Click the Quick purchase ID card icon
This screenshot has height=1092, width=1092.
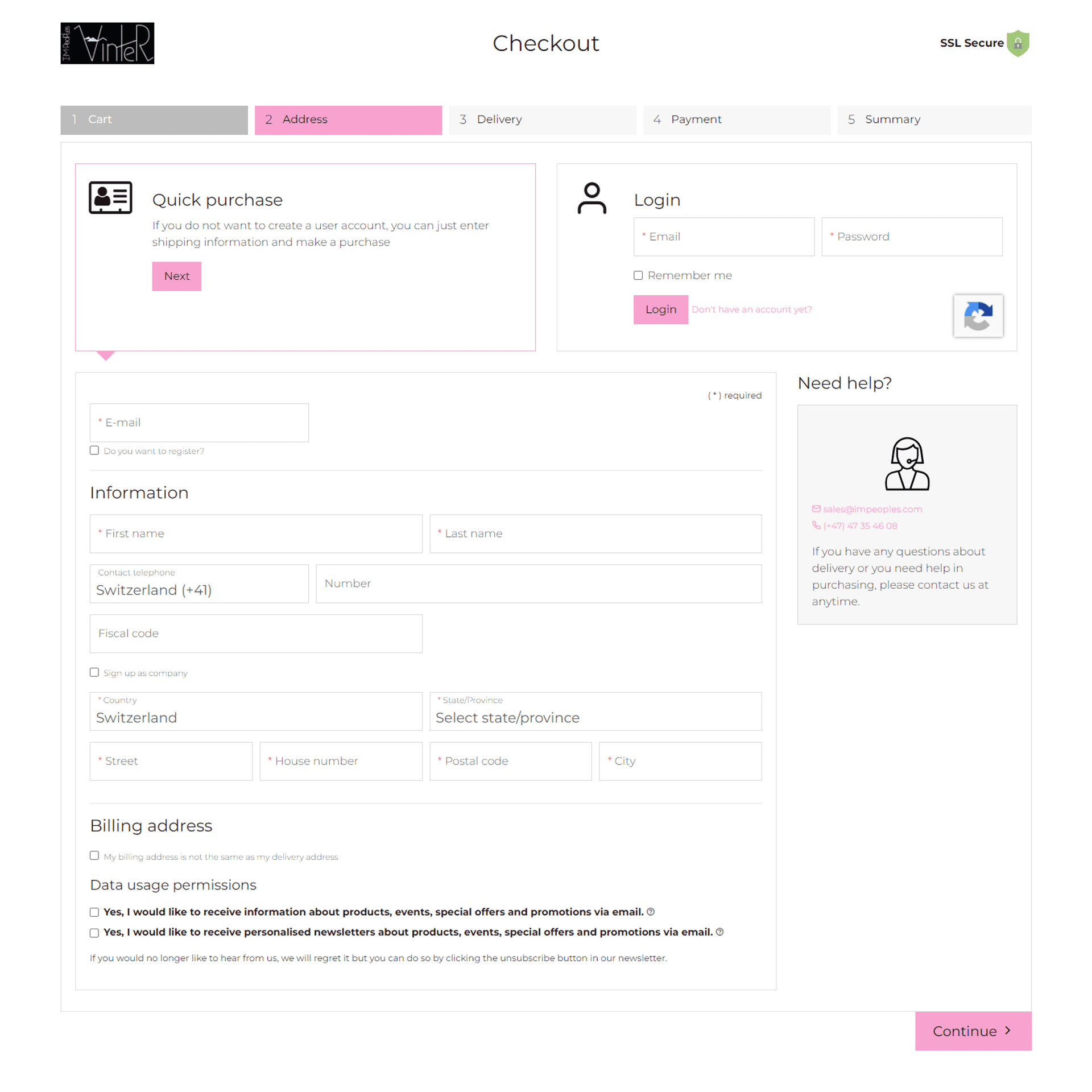coord(110,197)
